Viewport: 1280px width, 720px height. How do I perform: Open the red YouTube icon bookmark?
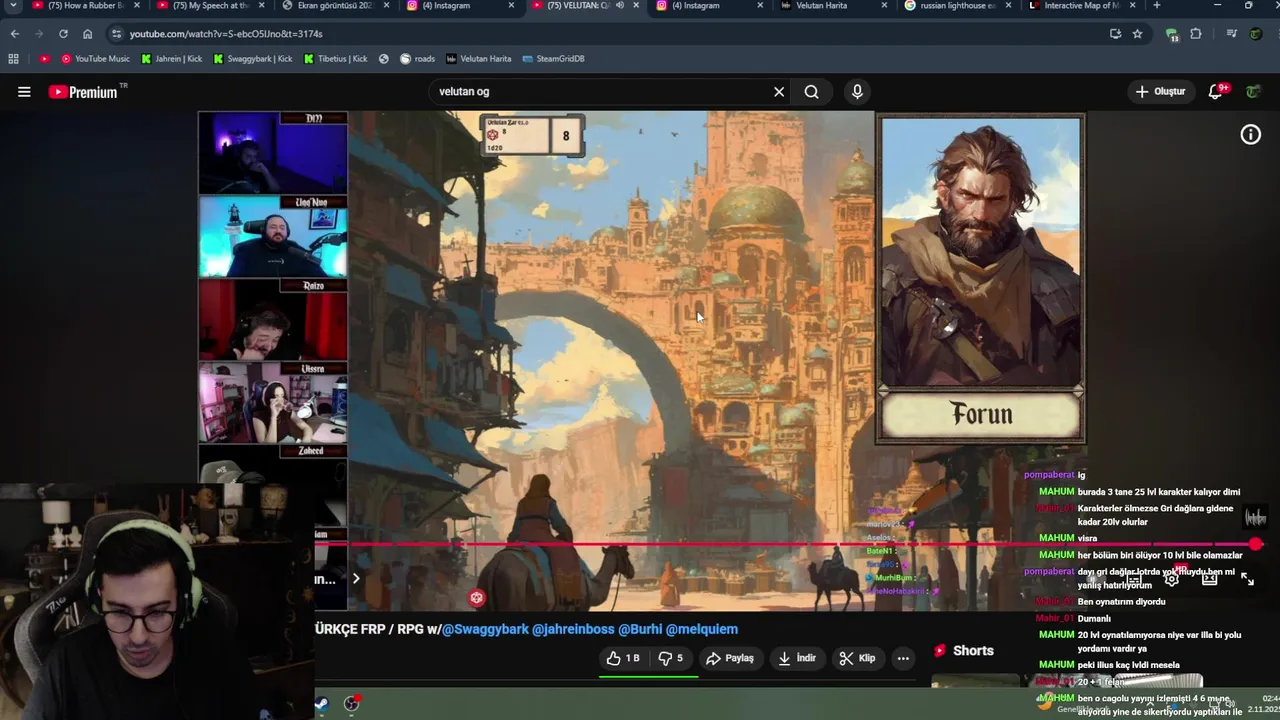pos(44,59)
